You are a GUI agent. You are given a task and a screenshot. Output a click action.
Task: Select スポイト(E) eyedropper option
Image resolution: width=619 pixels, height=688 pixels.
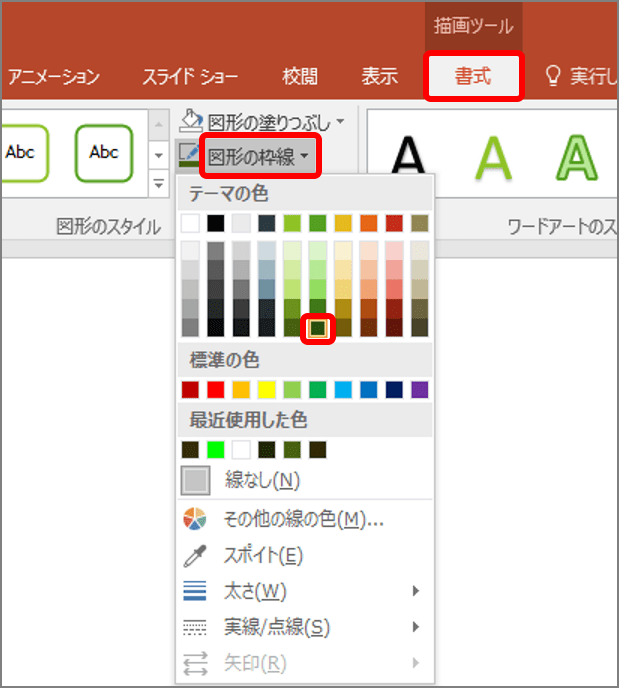(305, 555)
